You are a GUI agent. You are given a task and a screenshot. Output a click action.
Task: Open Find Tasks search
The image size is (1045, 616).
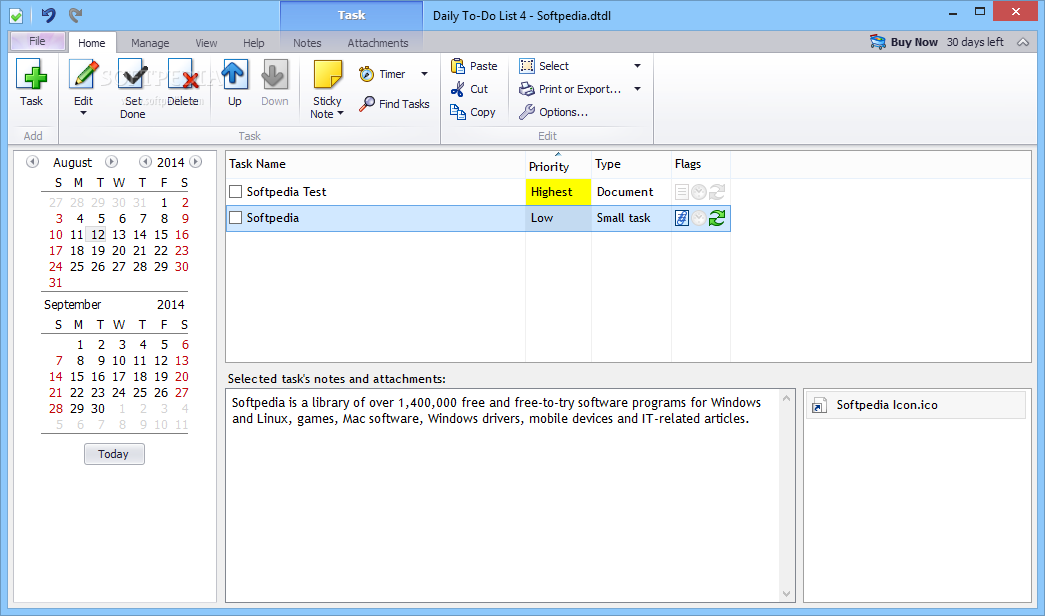click(x=394, y=104)
